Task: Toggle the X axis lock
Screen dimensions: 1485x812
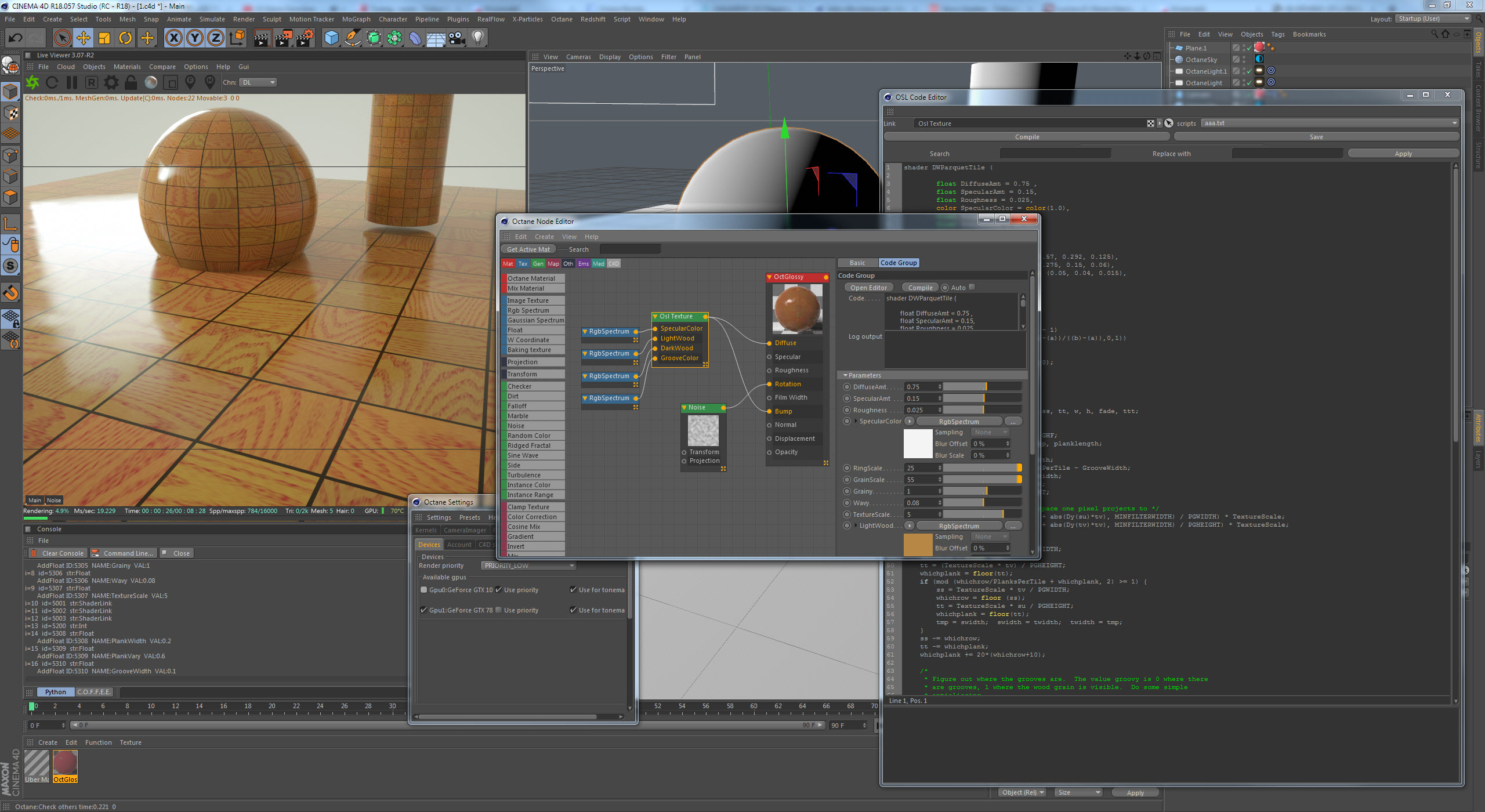Action: 173,38
